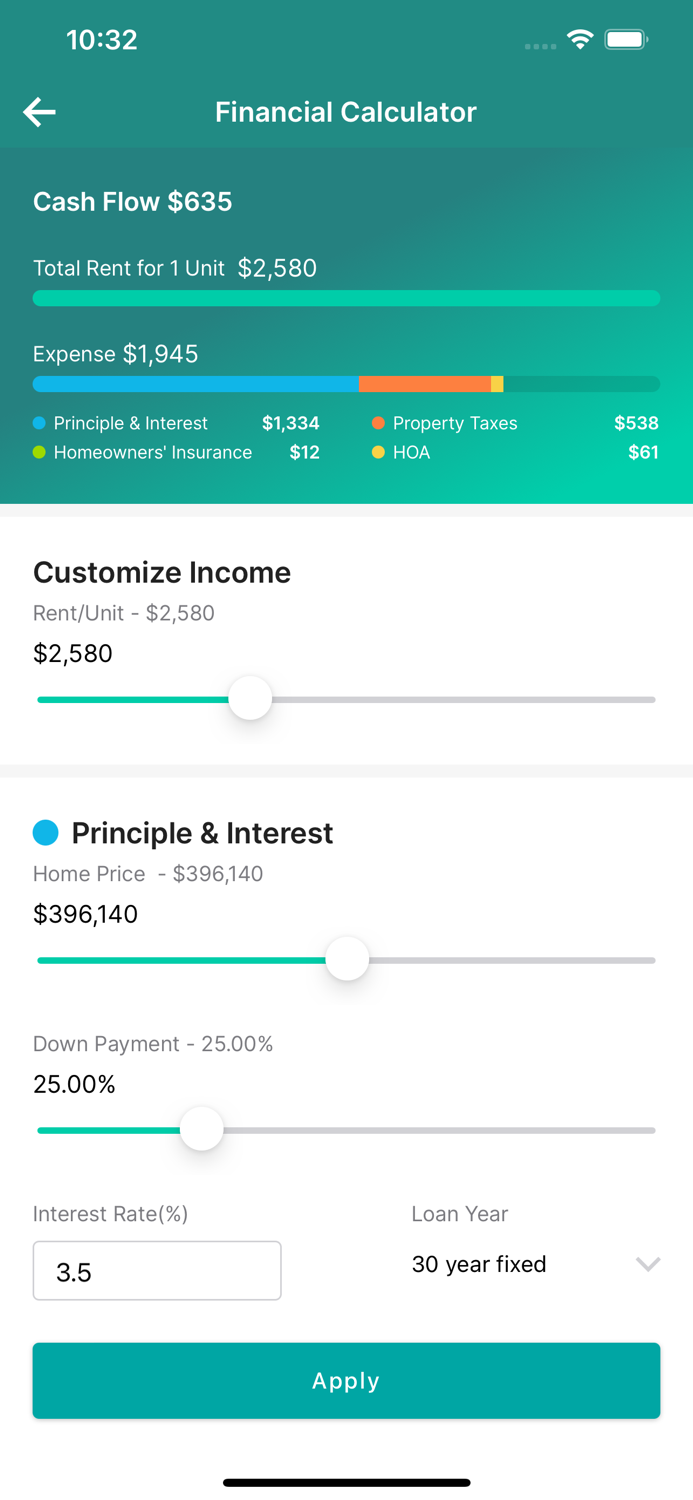693x1500 pixels.
Task: Click the orange Property Taxes legend dot
Action: pos(379,423)
